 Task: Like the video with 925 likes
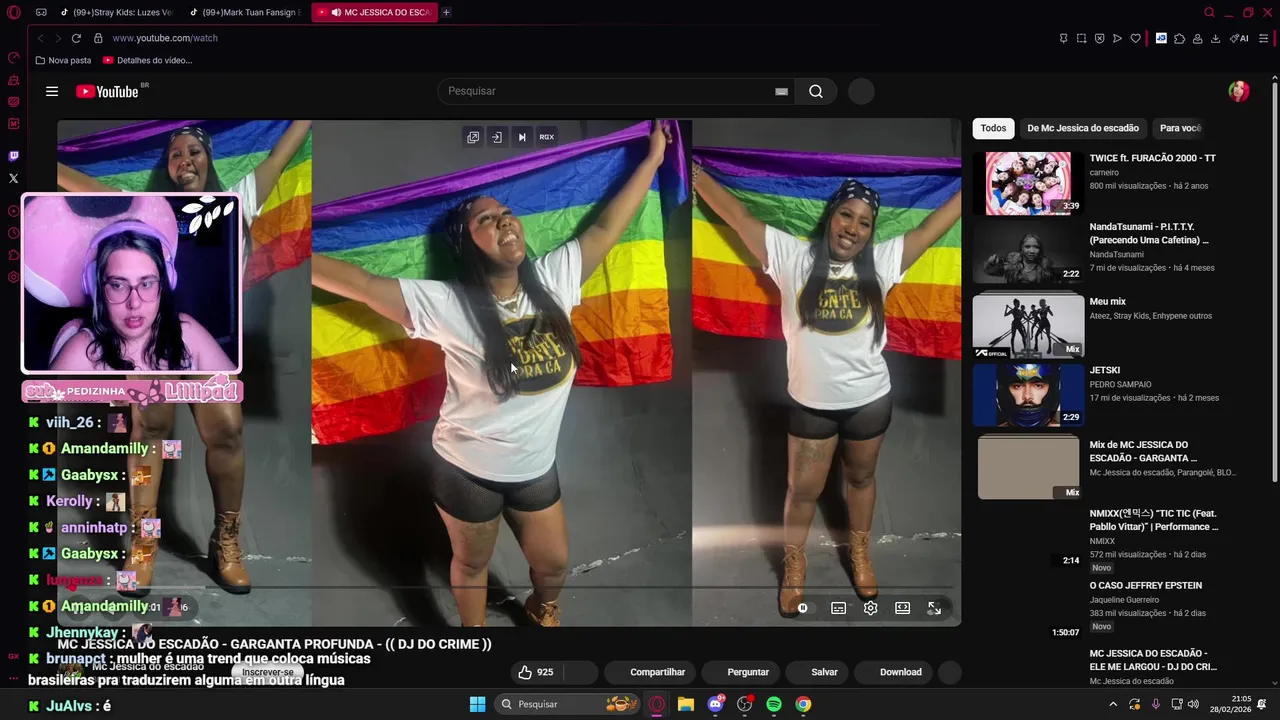536,672
